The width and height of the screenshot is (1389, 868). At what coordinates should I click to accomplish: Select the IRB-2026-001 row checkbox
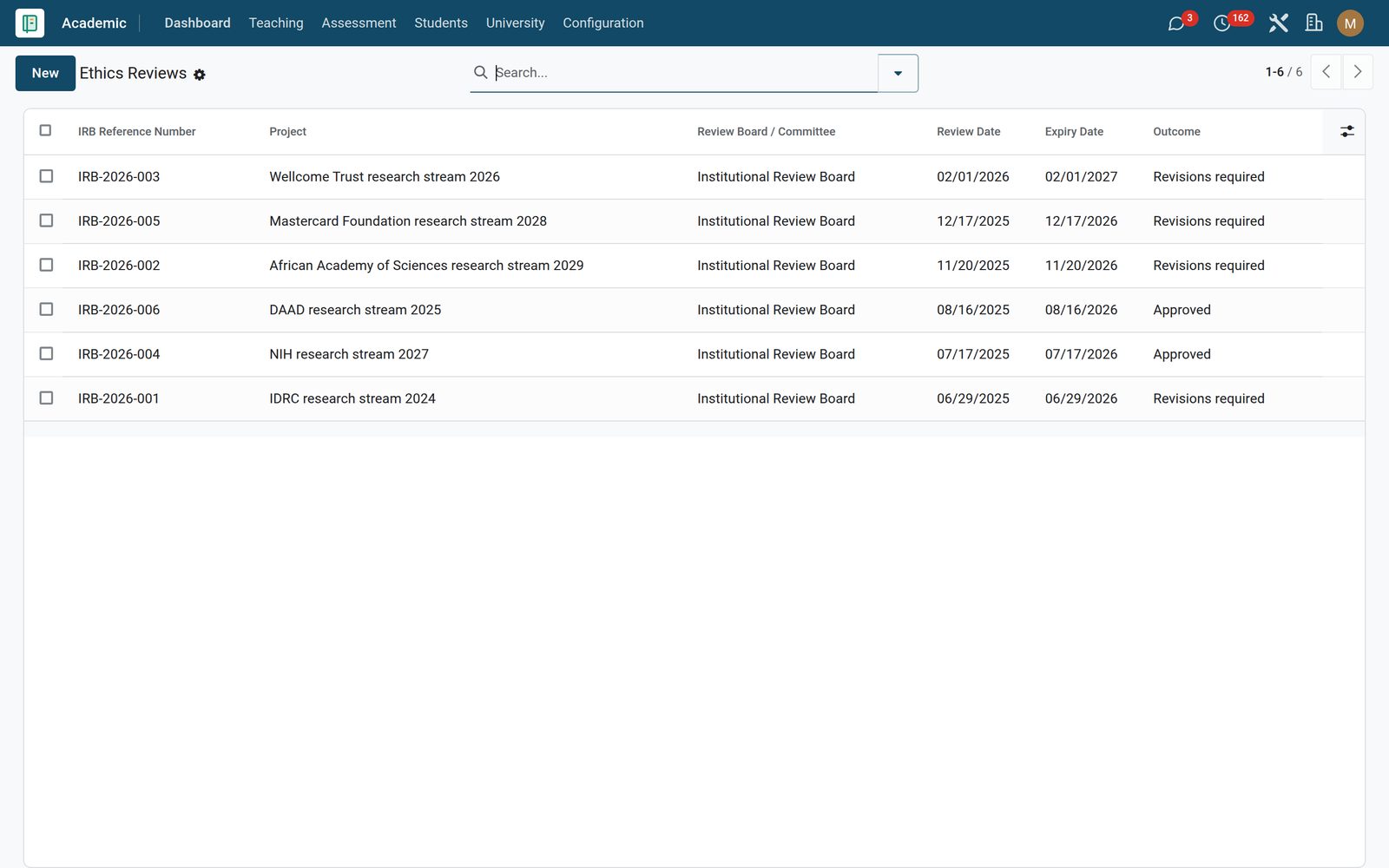point(46,398)
